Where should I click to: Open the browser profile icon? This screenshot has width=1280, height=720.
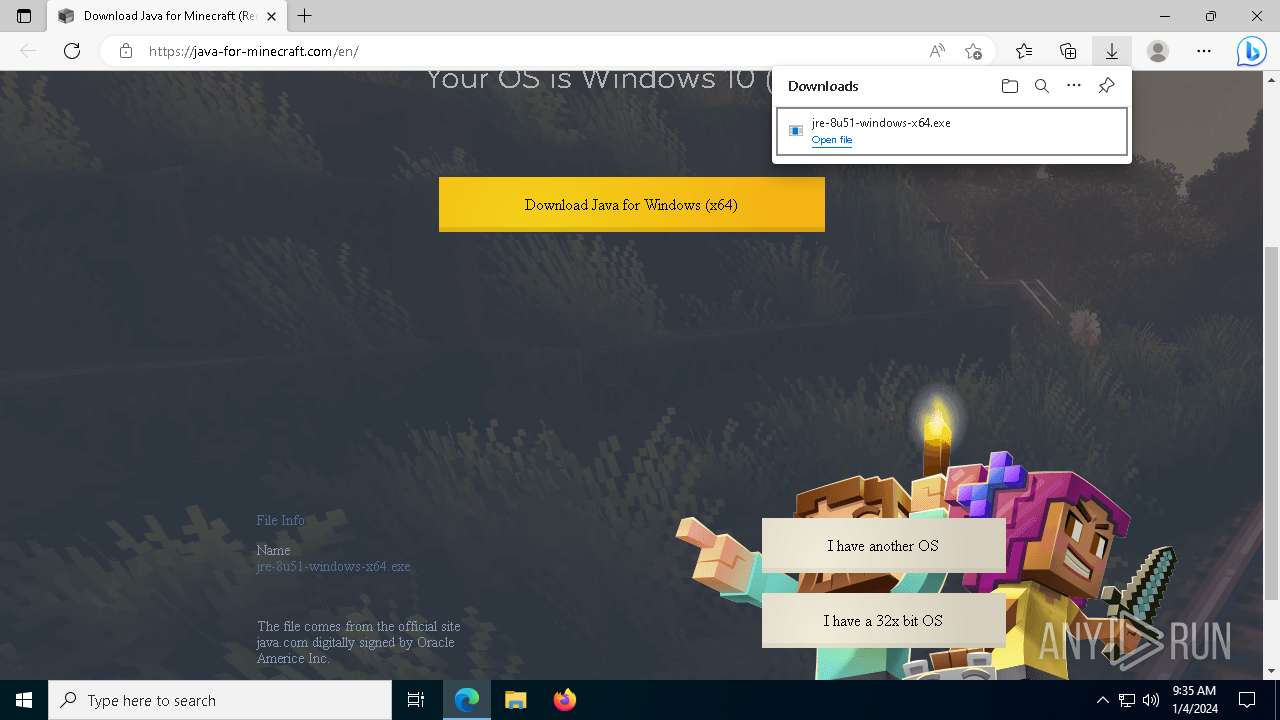(x=1158, y=51)
